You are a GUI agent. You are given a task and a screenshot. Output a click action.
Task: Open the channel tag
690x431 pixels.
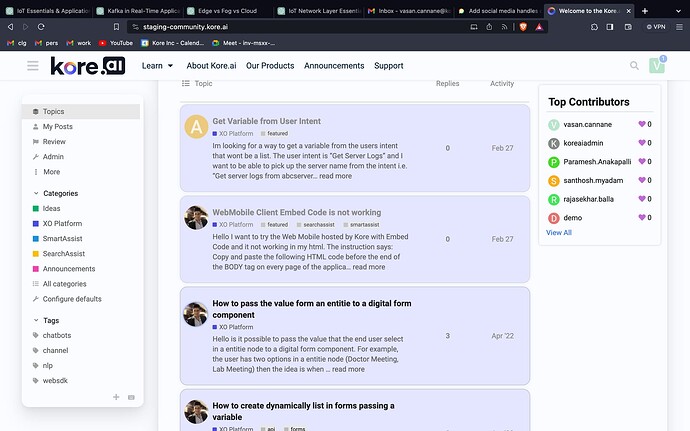[x=55, y=350]
